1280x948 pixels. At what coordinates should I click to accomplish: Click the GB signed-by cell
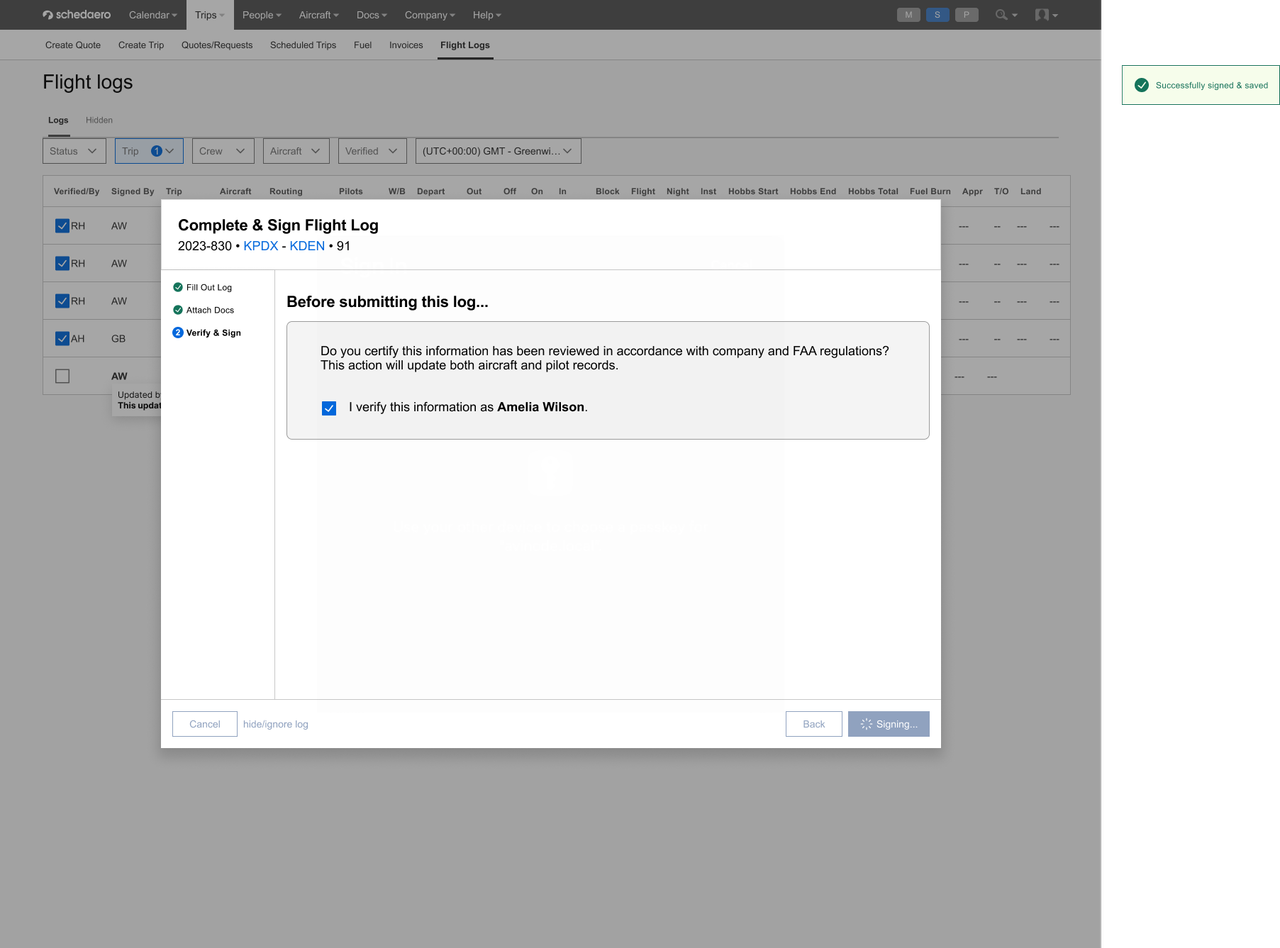(118, 339)
